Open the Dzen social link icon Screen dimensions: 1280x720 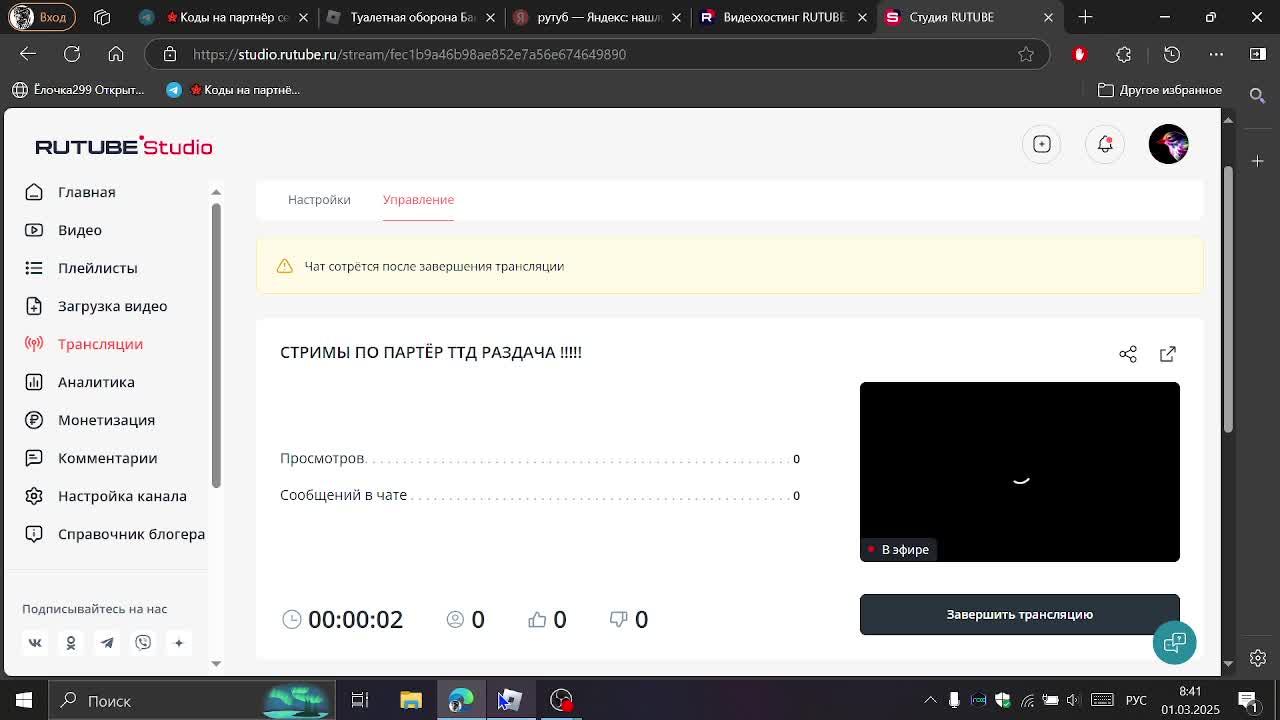tap(179, 643)
